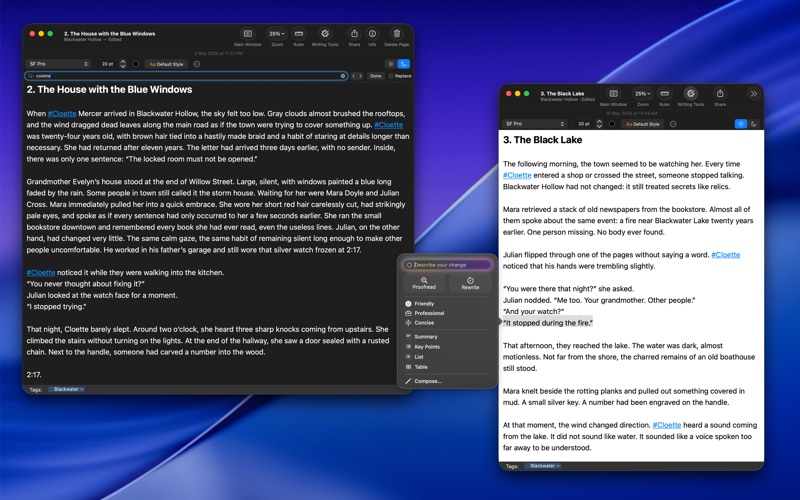This screenshot has height=500, width=800.
Task: Click more options circle in Black Lake format bar
Action: 673,124
